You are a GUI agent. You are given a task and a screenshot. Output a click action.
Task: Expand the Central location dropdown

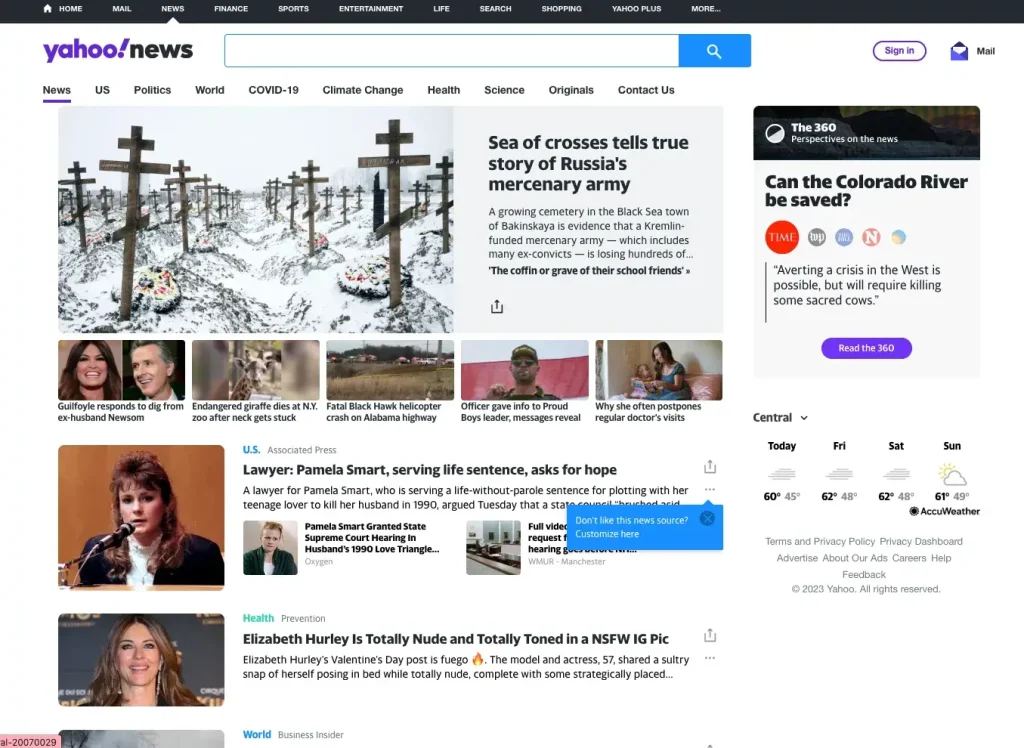780,417
